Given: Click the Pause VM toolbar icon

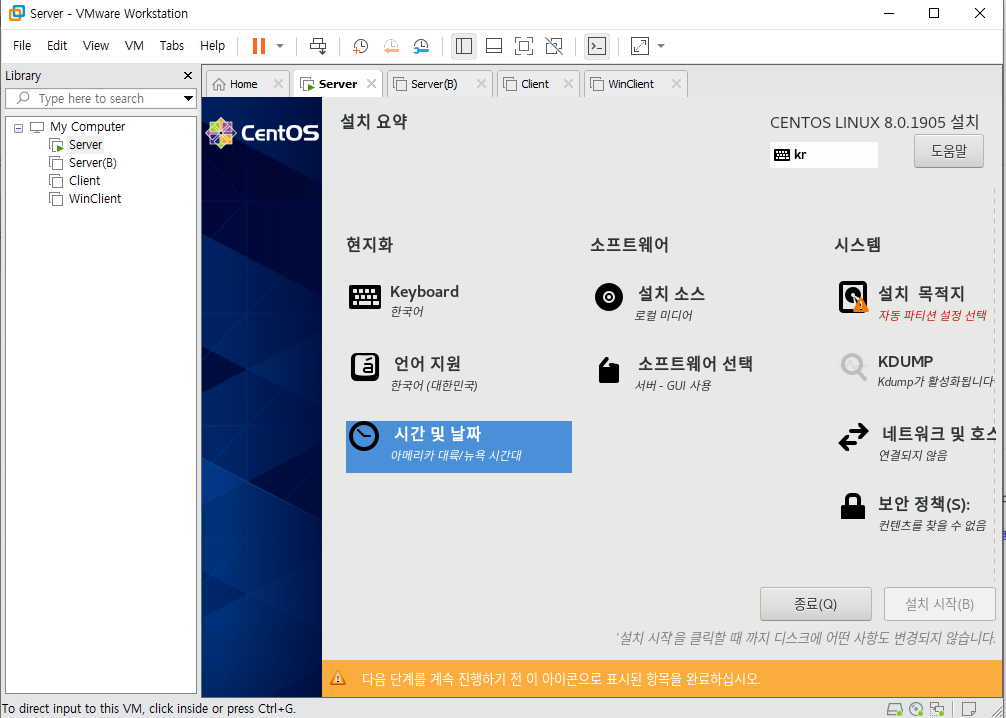Looking at the screenshot, I should [259, 46].
